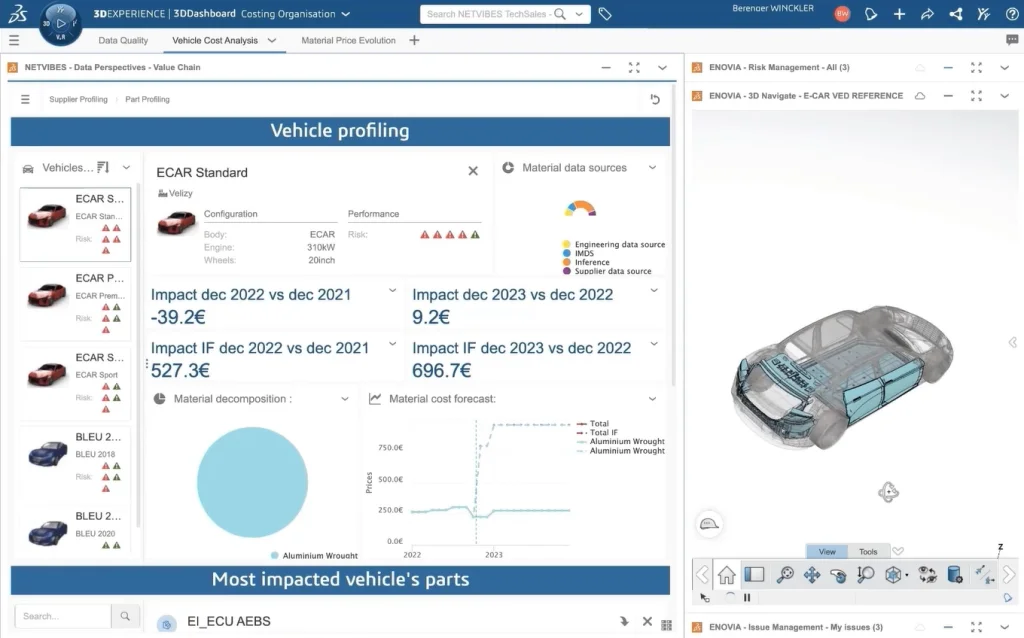Open the 3DCompass in the top-left corner
The image size is (1024, 638).
point(59,23)
